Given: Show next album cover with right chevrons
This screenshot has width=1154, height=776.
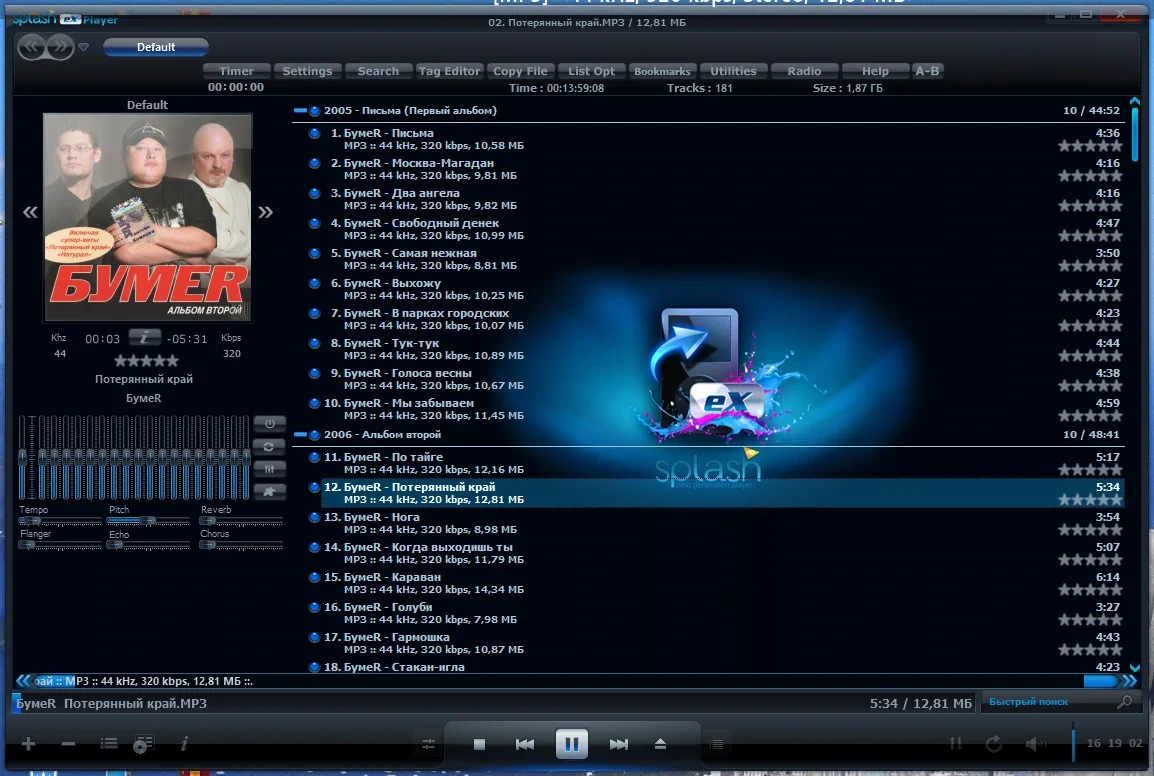Looking at the screenshot, I should click(x=266, y=213).
